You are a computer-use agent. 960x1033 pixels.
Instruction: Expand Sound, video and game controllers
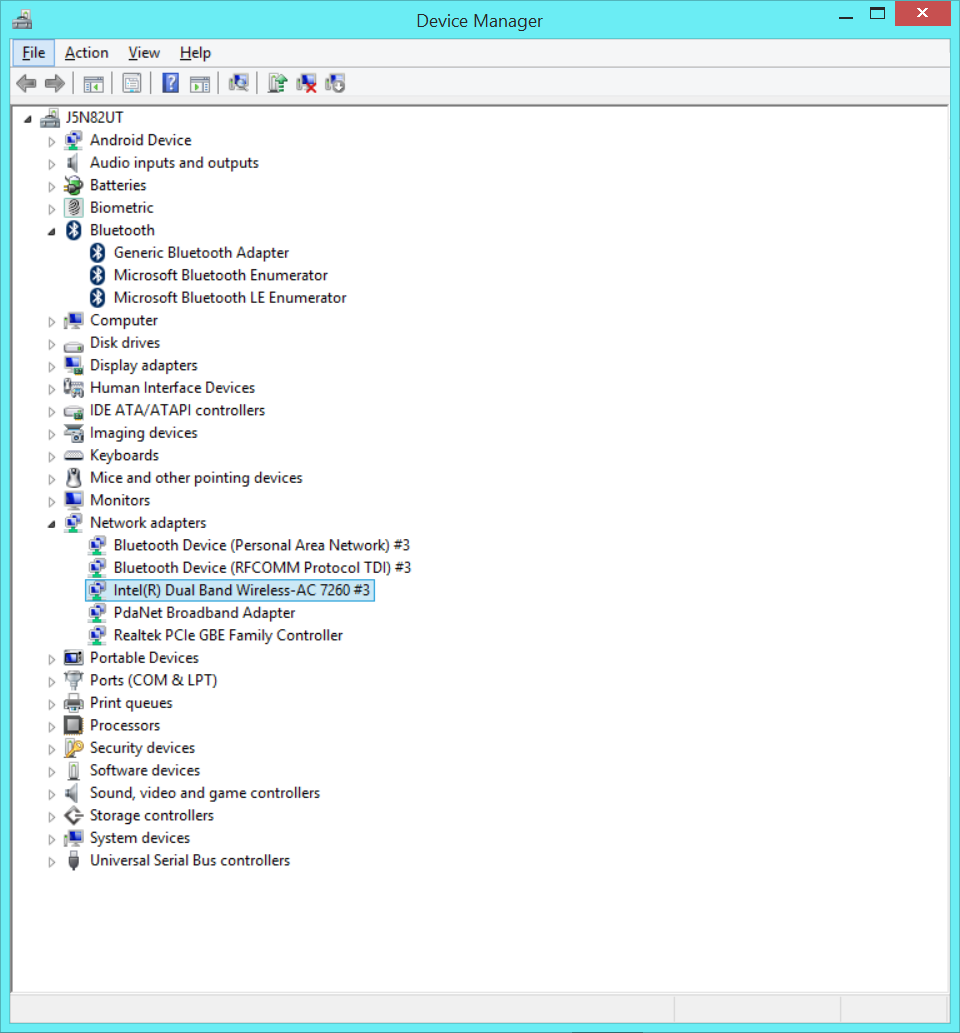[51, 794]
